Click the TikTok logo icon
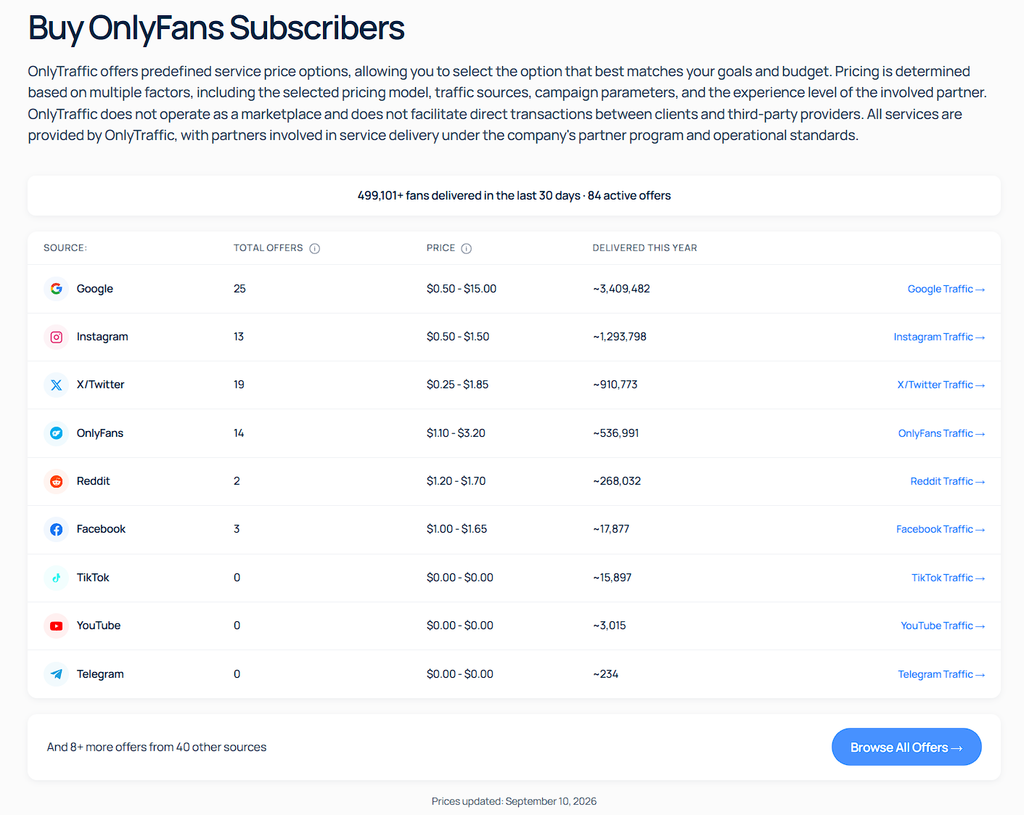This screenshot has height=815, width=1024. click(56, 577)
